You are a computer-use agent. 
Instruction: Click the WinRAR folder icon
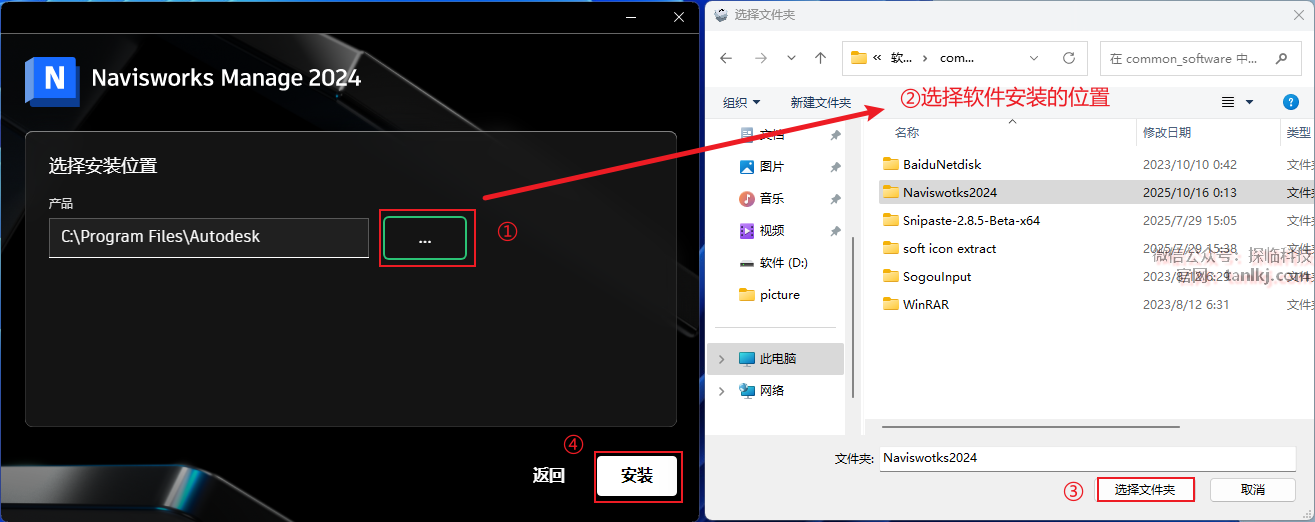click(891, 304)
